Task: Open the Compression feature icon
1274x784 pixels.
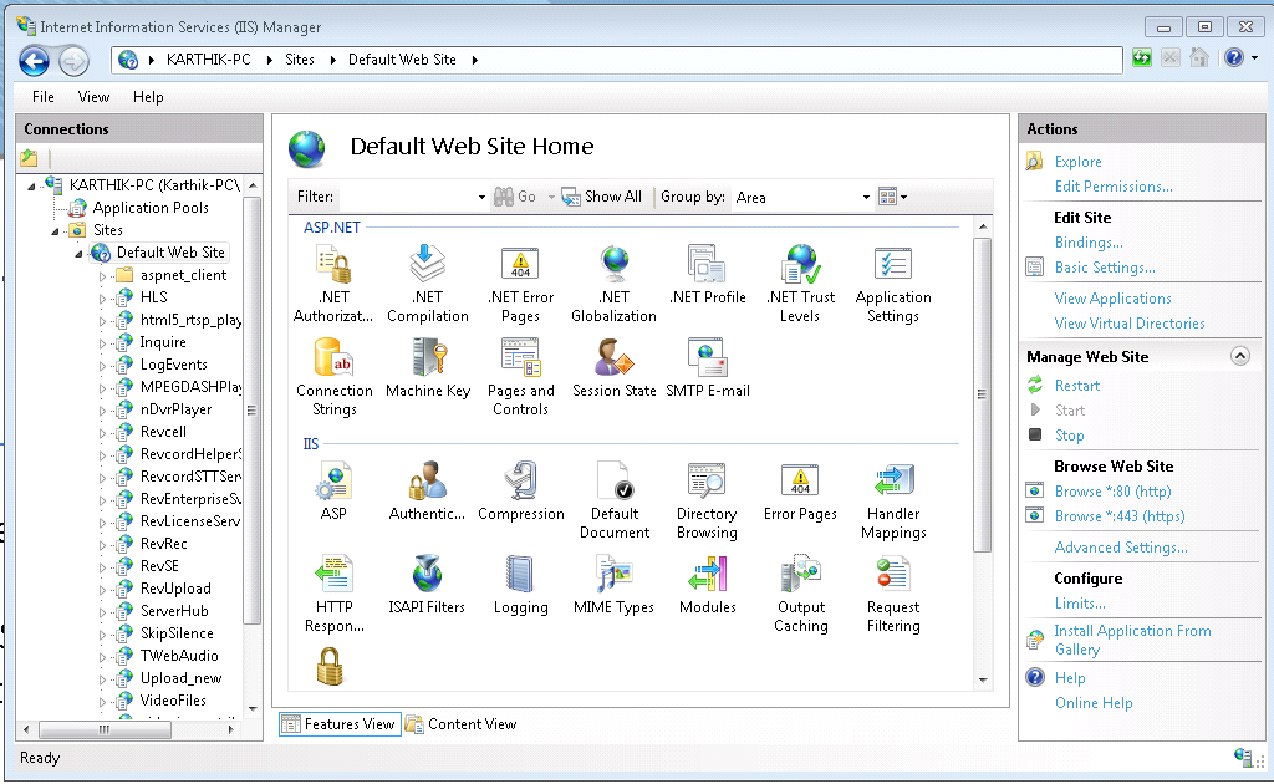Action: (521, 482)
